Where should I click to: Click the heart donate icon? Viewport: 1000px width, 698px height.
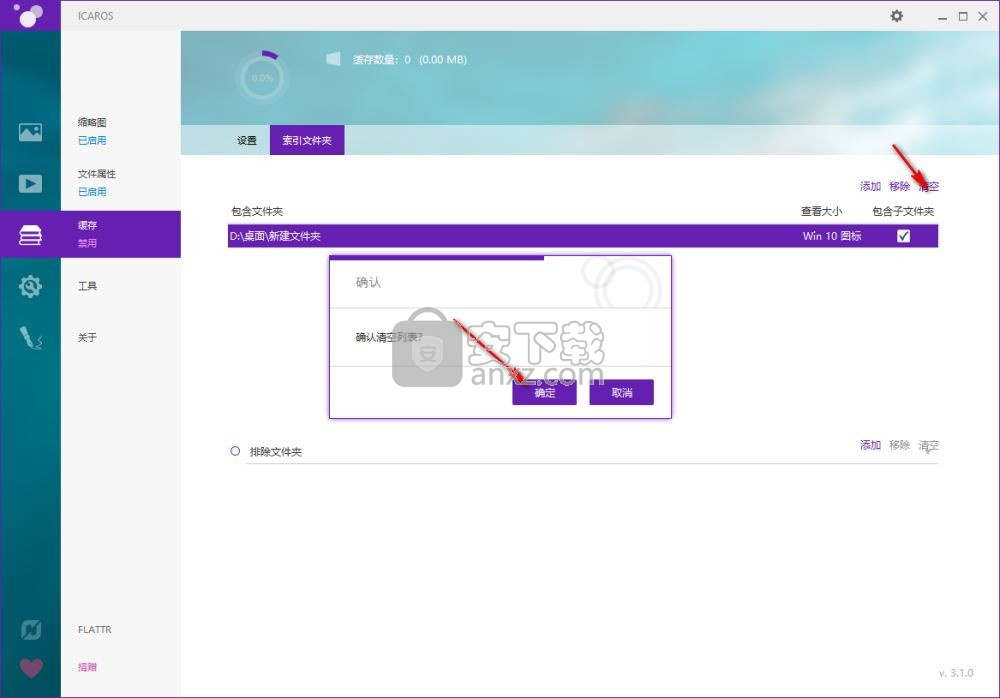click(31, 667)
